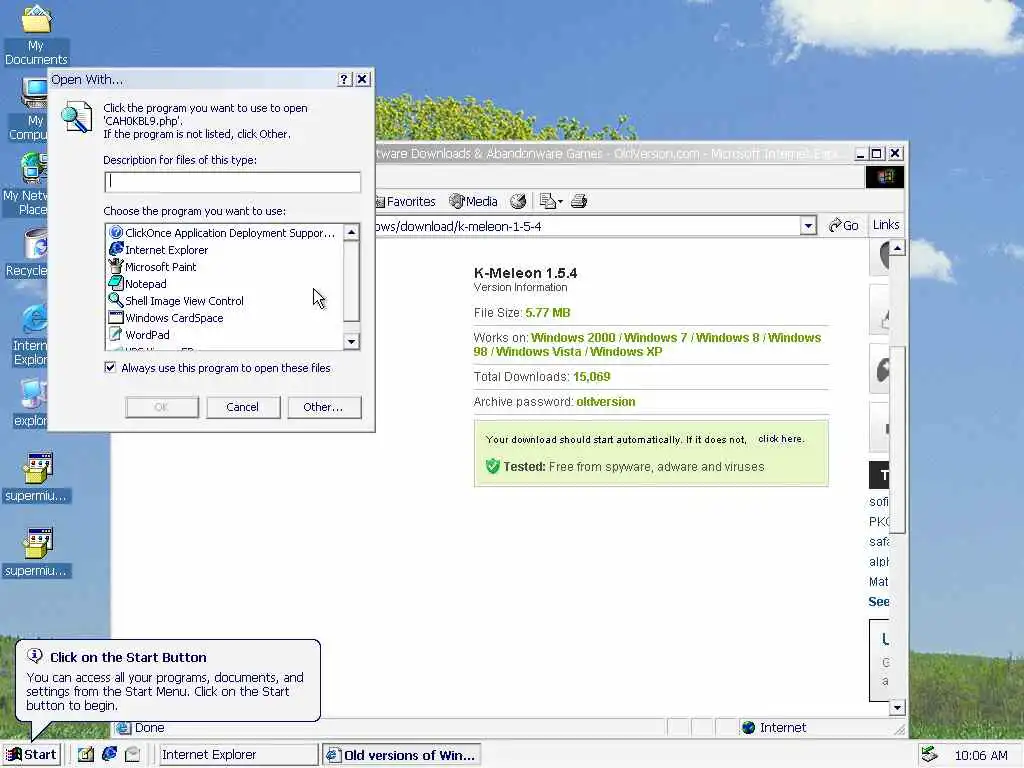Click the Internet zone globe in status bar
Viewport: 1024px width, 768px height.
(x=748, y=728)
